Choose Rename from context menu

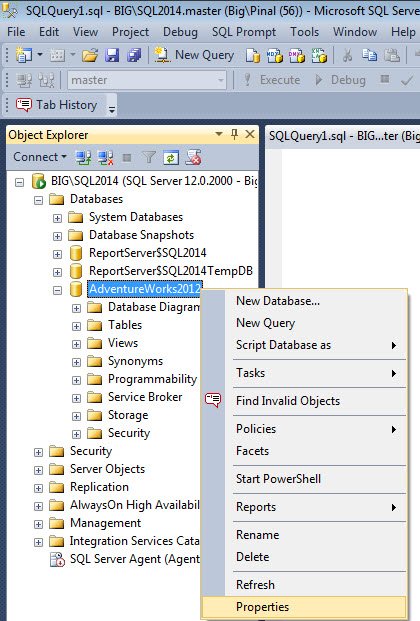click(304, 535)
